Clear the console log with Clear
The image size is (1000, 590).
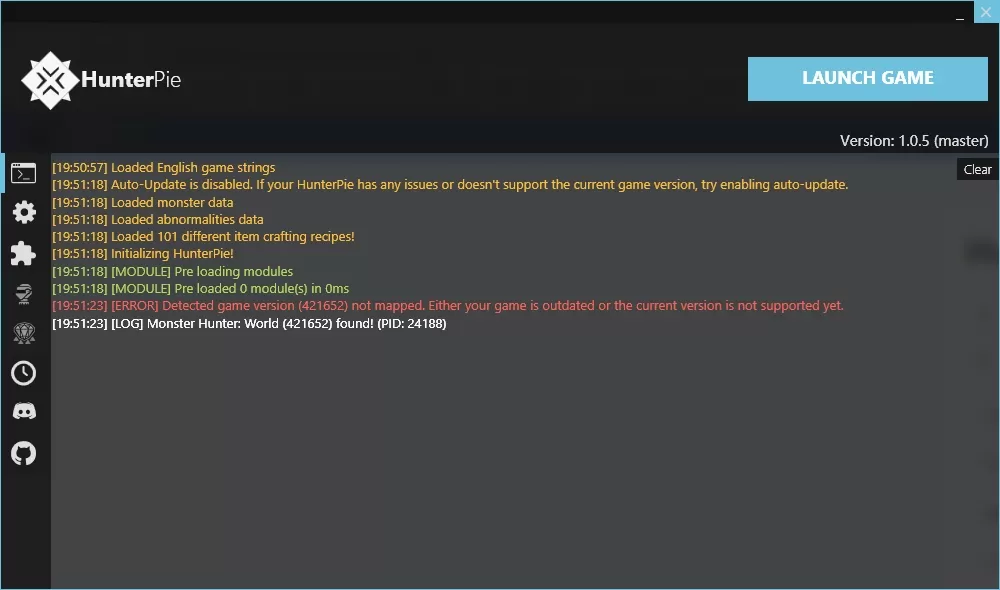[977, 170]
